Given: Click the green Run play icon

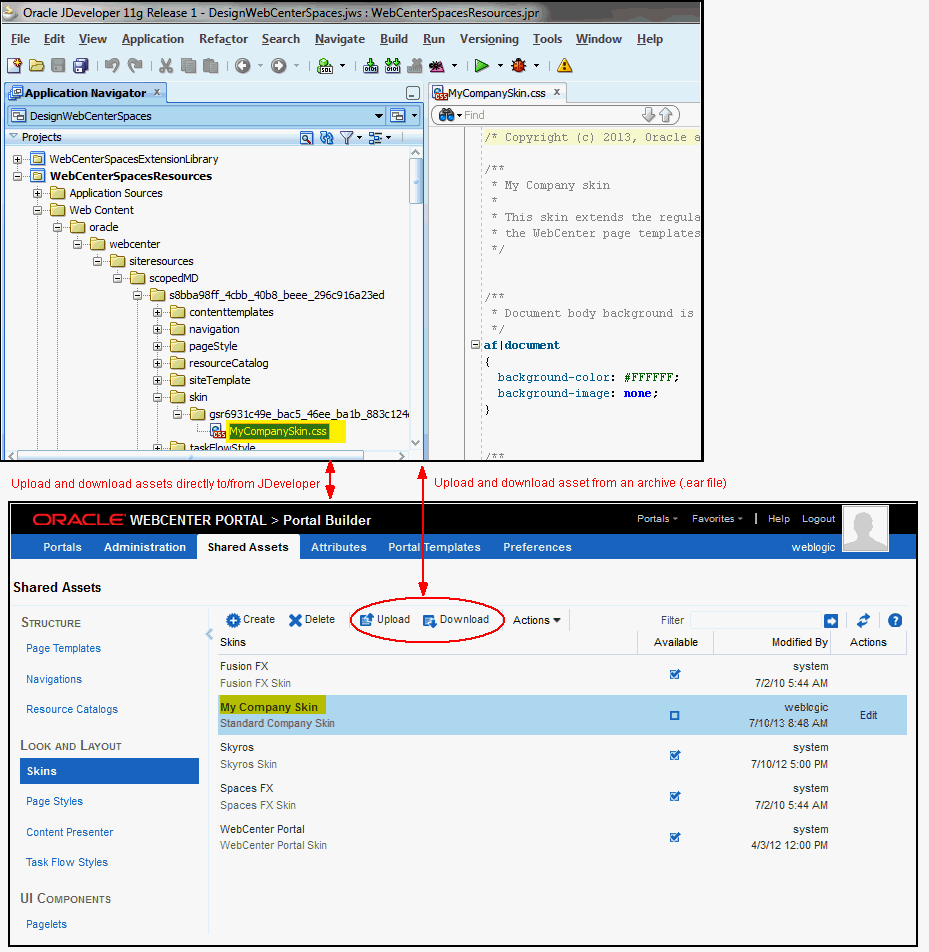Looking at the screenshot, I should (x=482, y=66).
